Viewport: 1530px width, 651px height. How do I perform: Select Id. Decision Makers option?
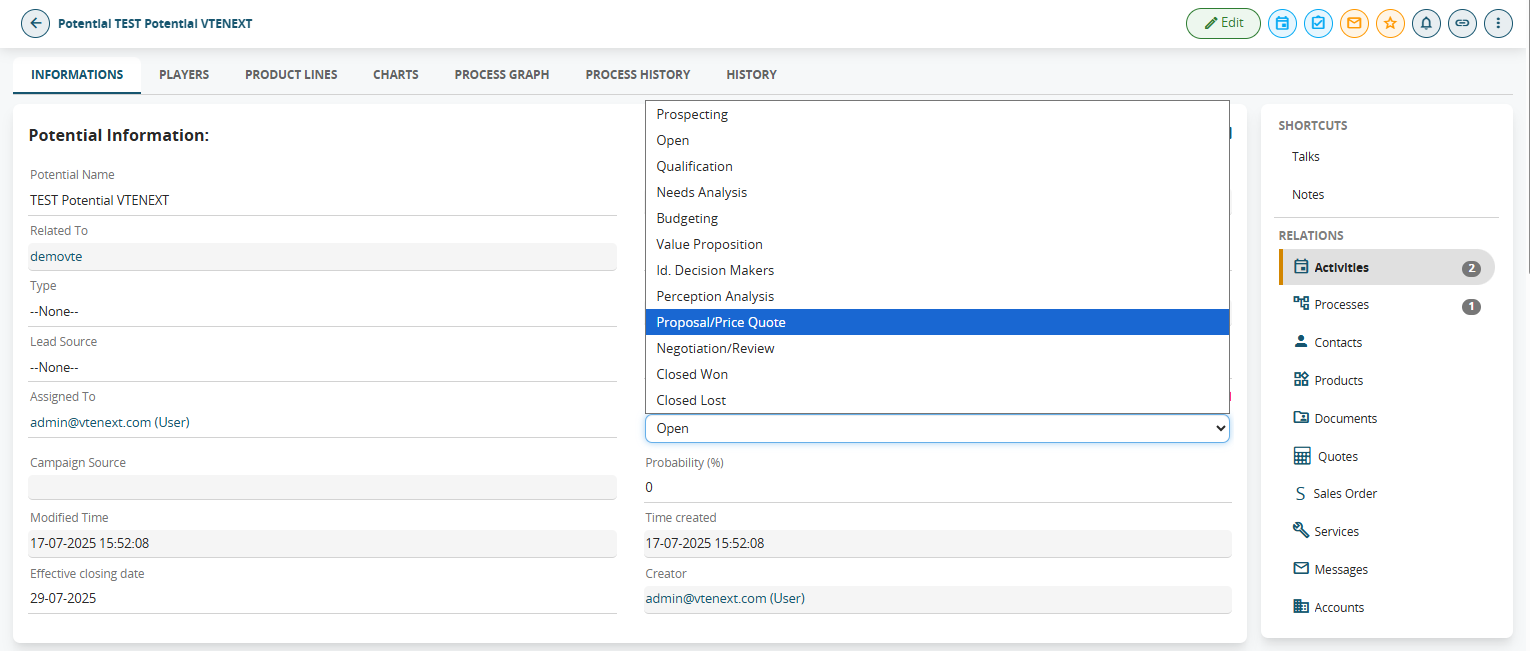tap(937, 270)
